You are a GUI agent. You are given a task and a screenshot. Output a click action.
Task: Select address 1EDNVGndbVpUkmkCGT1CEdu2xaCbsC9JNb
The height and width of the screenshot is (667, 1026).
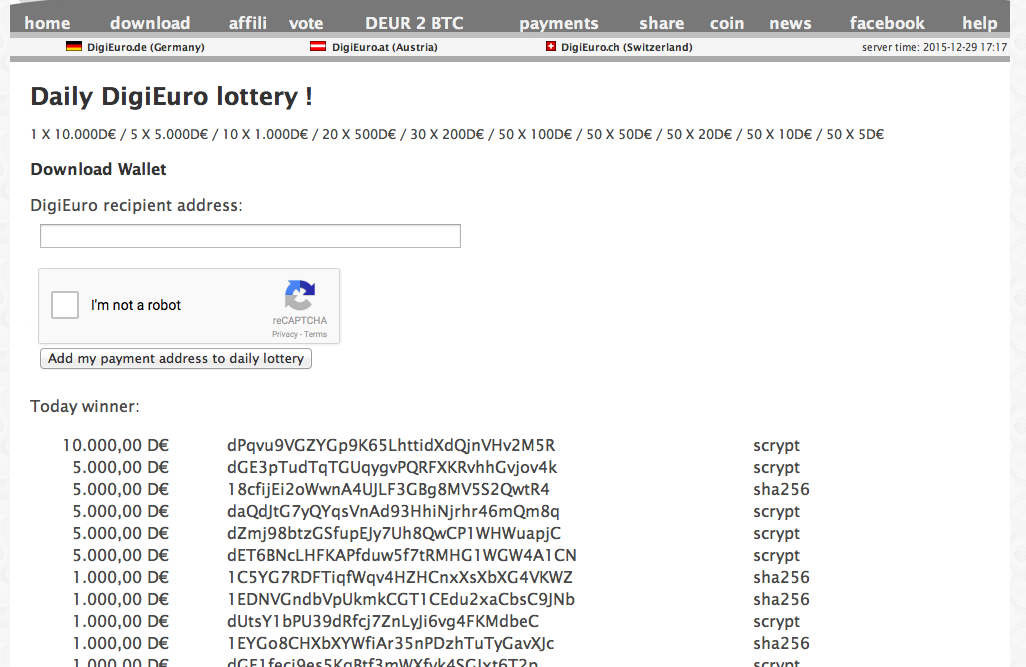click(400, 600)
